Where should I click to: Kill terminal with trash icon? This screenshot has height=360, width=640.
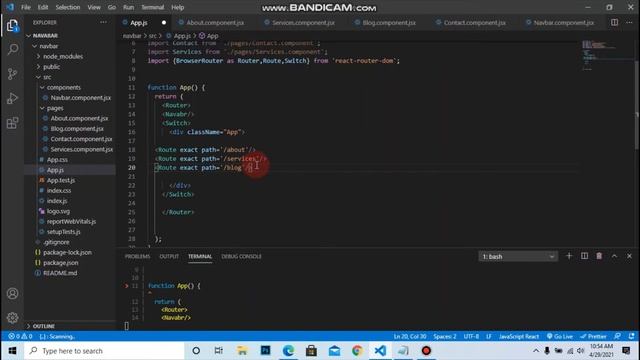(x=599, y=256)
